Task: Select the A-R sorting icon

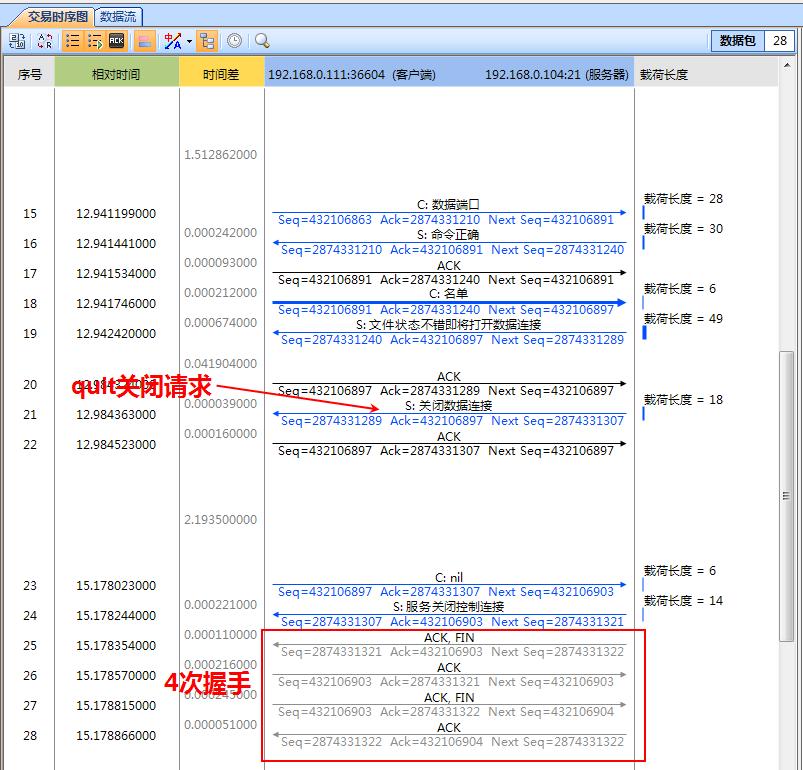Action: [44, 41]
